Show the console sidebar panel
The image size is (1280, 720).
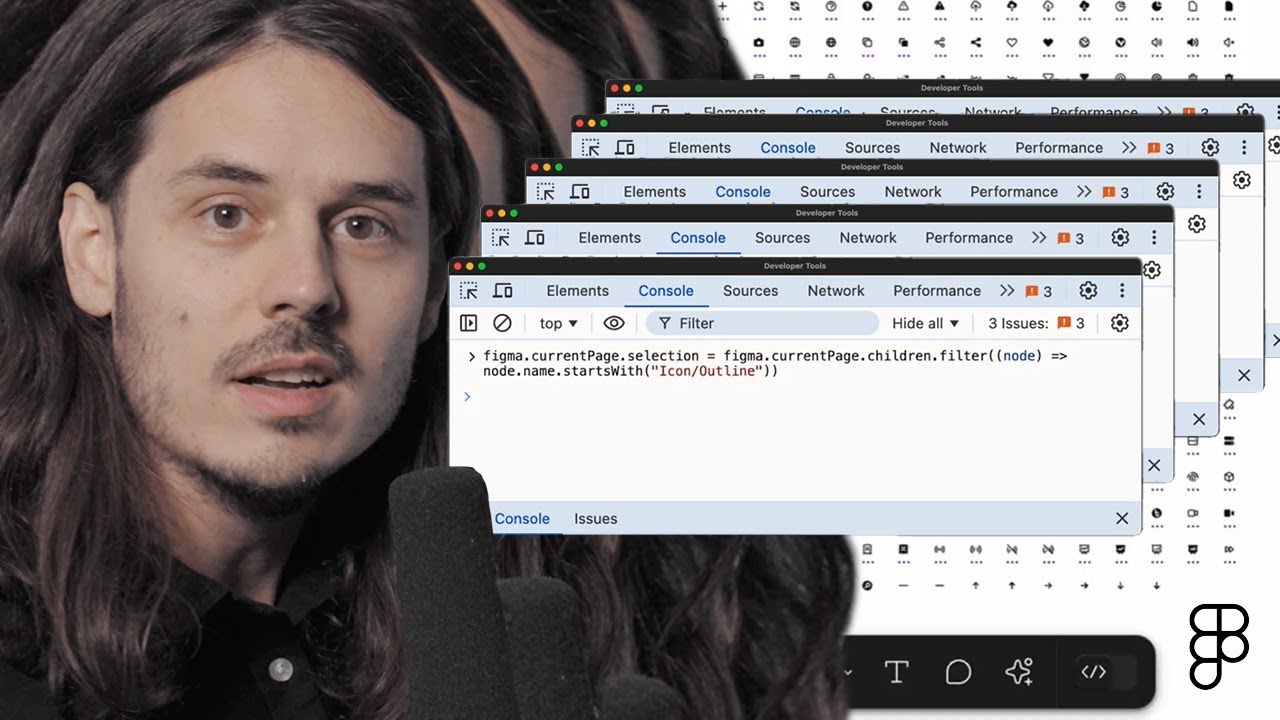[468, 323]
